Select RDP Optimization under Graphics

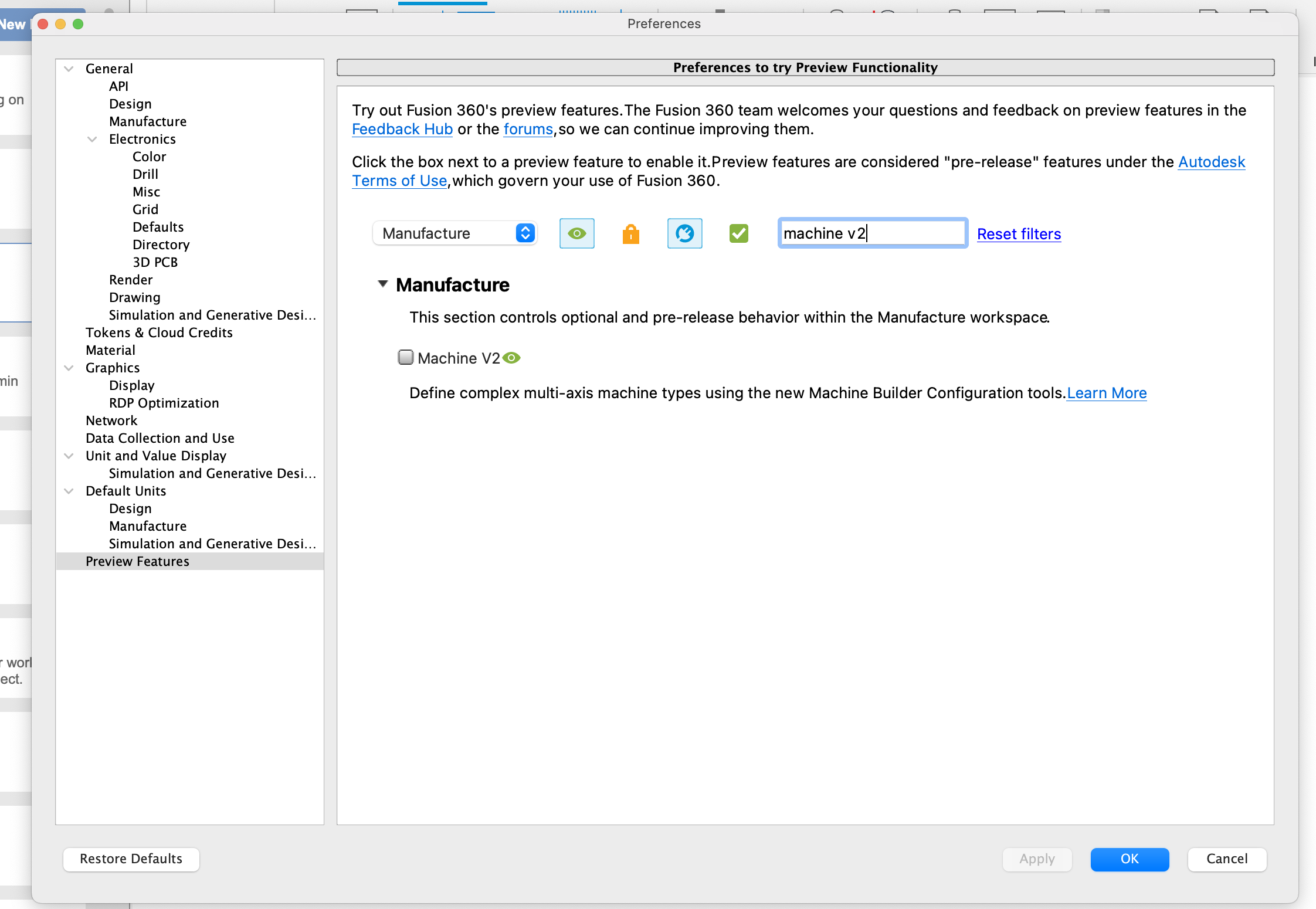pos(164,403)
